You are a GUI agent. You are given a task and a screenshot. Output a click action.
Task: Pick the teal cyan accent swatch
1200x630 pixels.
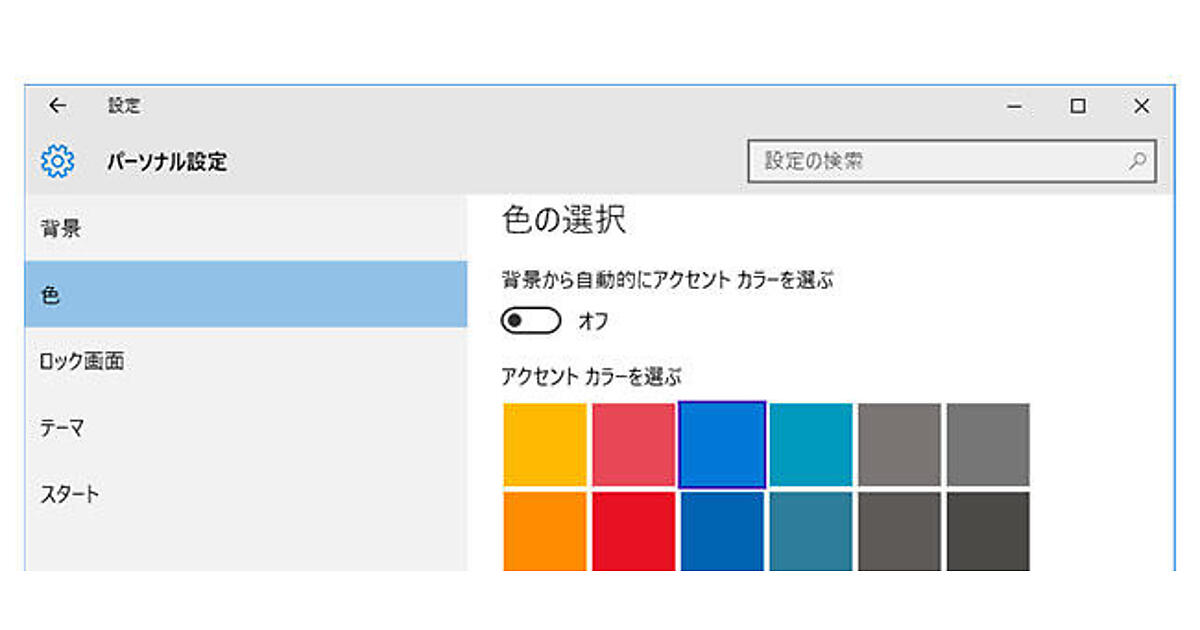(x=811, y=445)
